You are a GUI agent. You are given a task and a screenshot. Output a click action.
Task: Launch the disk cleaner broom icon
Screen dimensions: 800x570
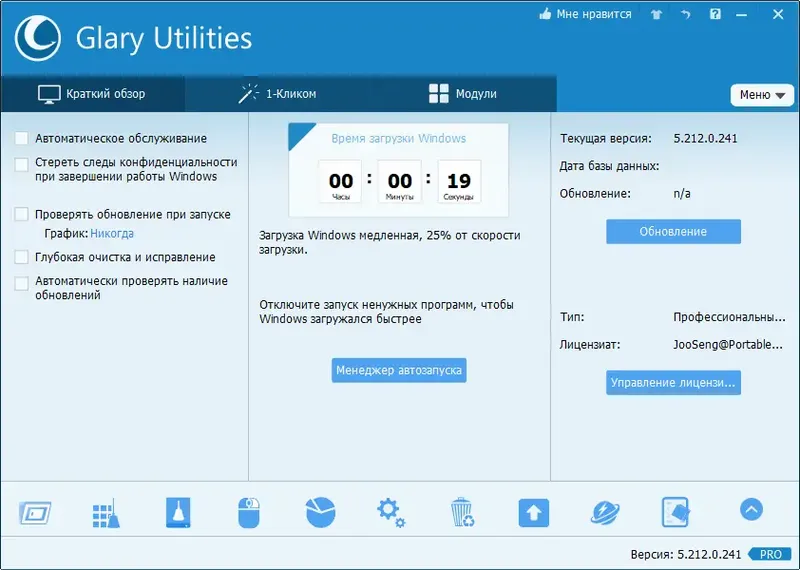pyautogui.click(x=178, y=512)
